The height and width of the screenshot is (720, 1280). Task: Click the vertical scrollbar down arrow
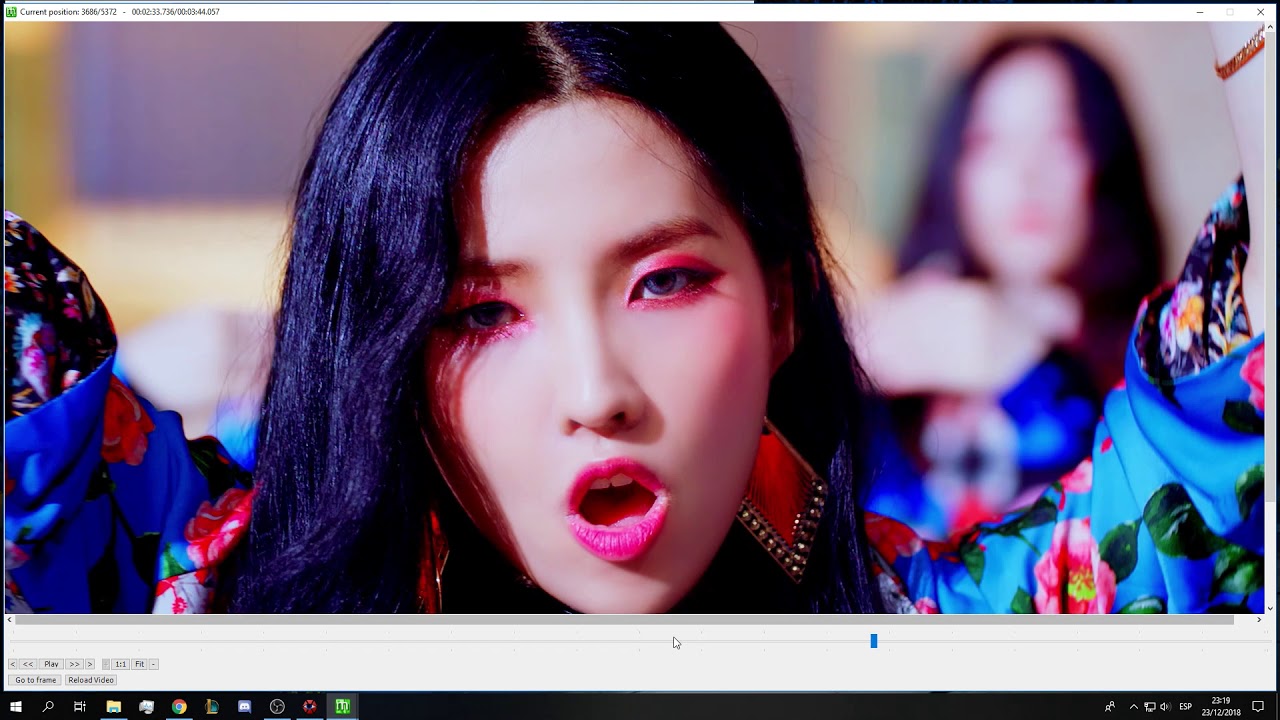tap(1270, 608)
